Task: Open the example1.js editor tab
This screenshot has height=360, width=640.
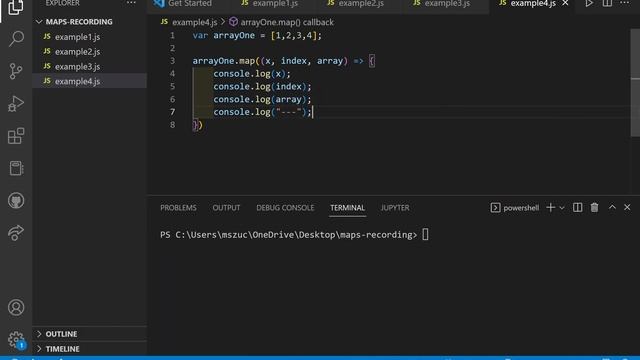Action: click(275, 4)
